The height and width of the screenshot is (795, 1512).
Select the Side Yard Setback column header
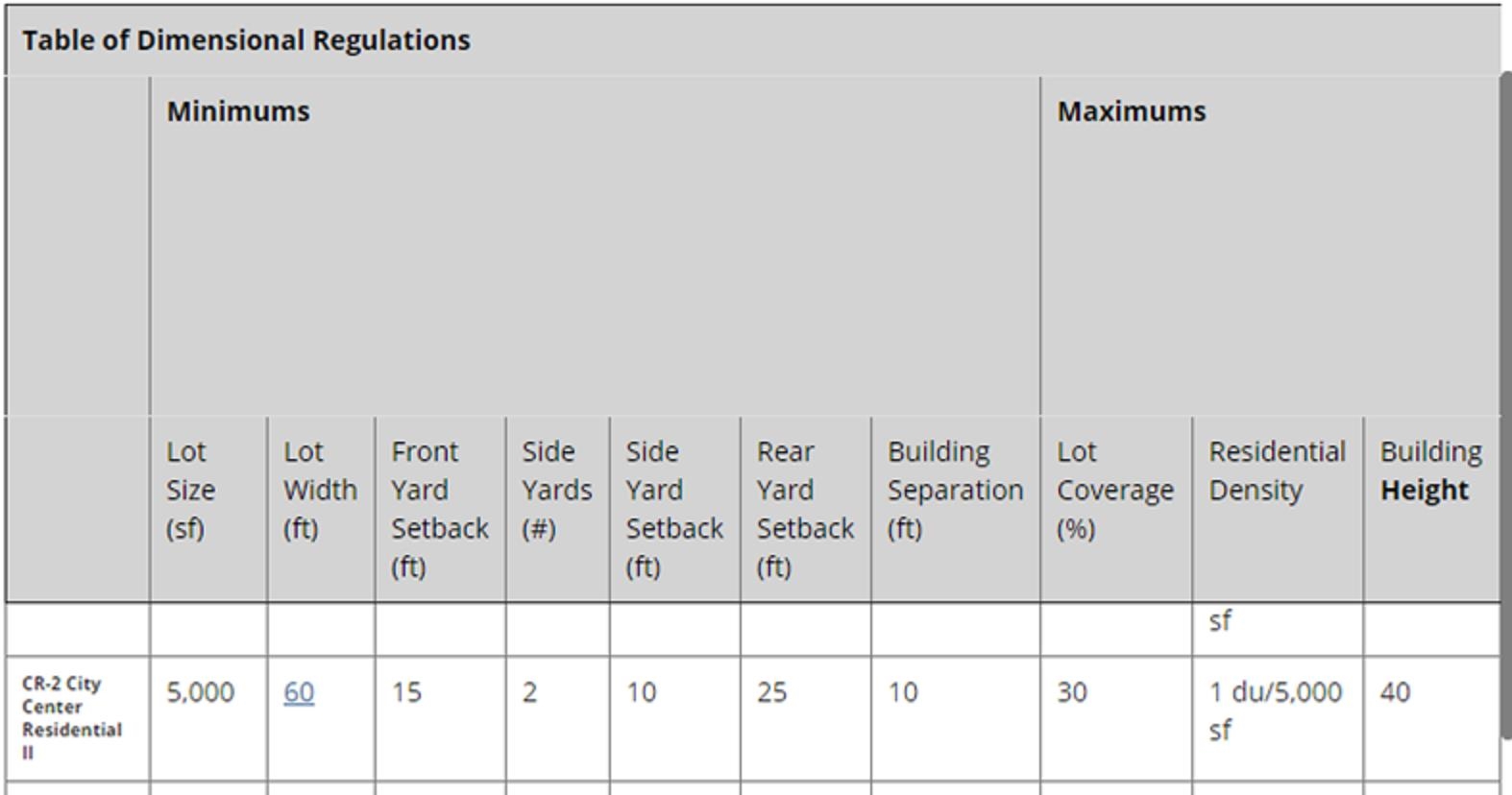click(673, 509)
